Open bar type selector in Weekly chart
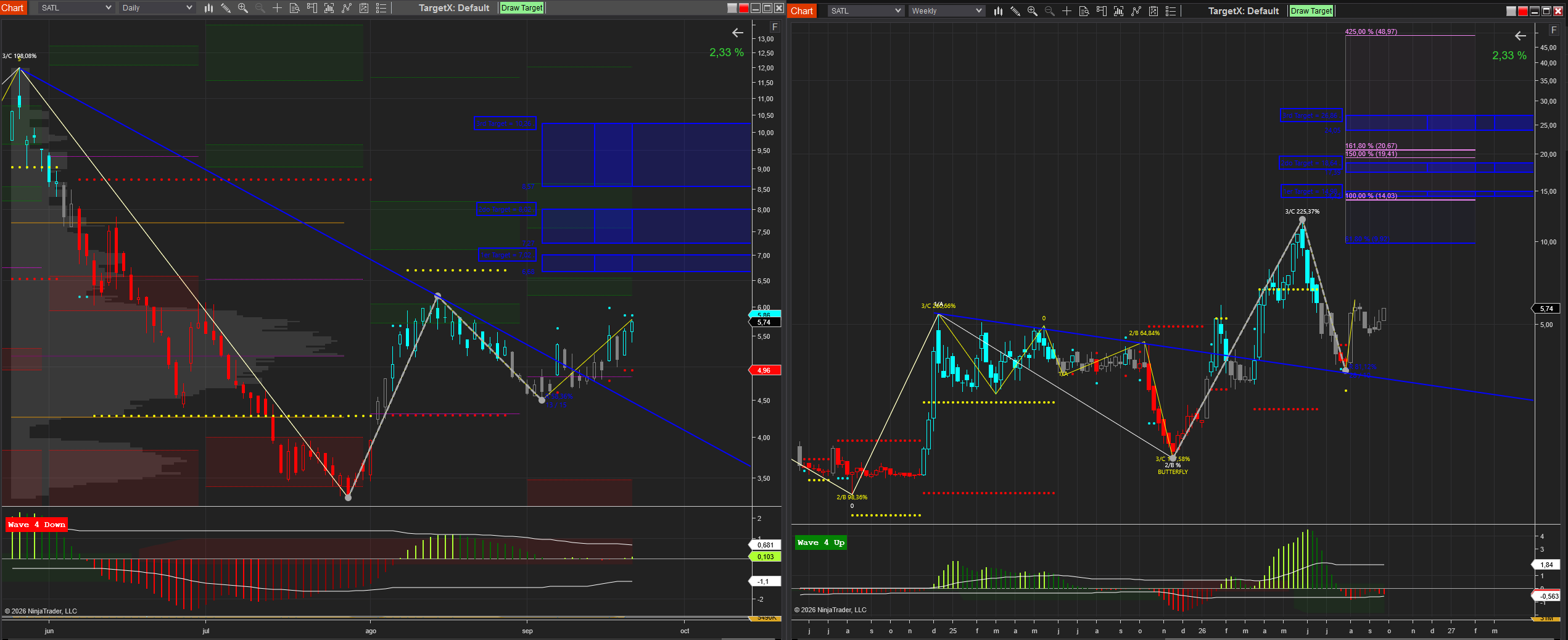 point(998,11)
